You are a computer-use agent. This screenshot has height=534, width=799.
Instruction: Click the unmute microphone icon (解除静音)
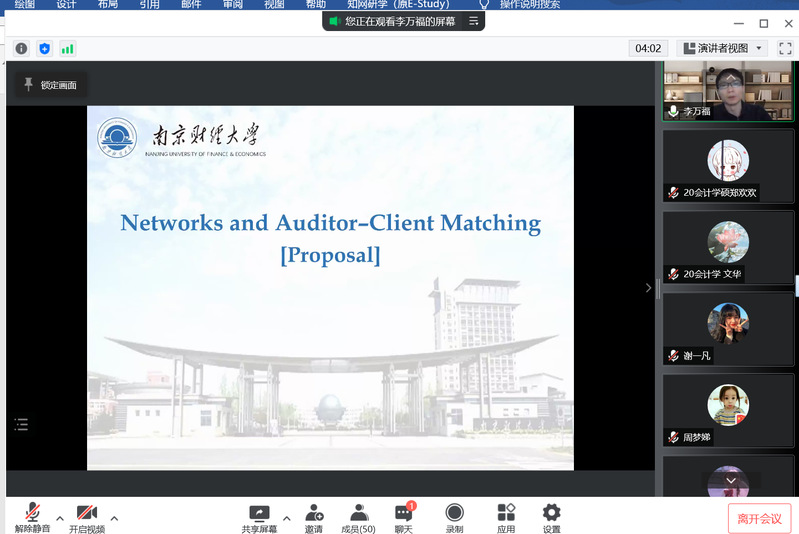tap(32, 514)
